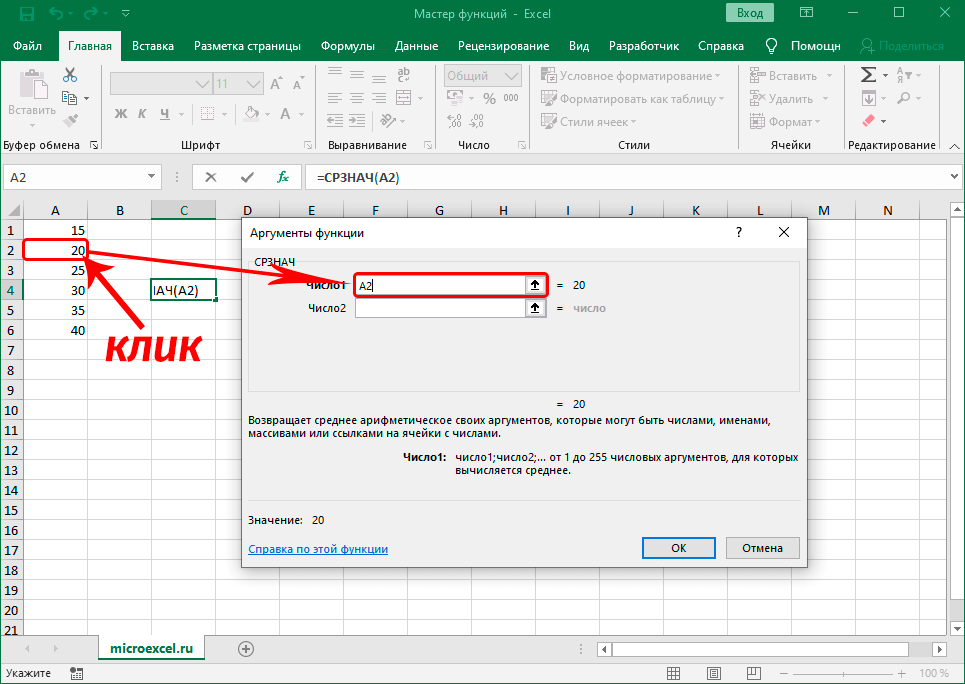Open the Copy button dropdown arrow

(86, 98)
